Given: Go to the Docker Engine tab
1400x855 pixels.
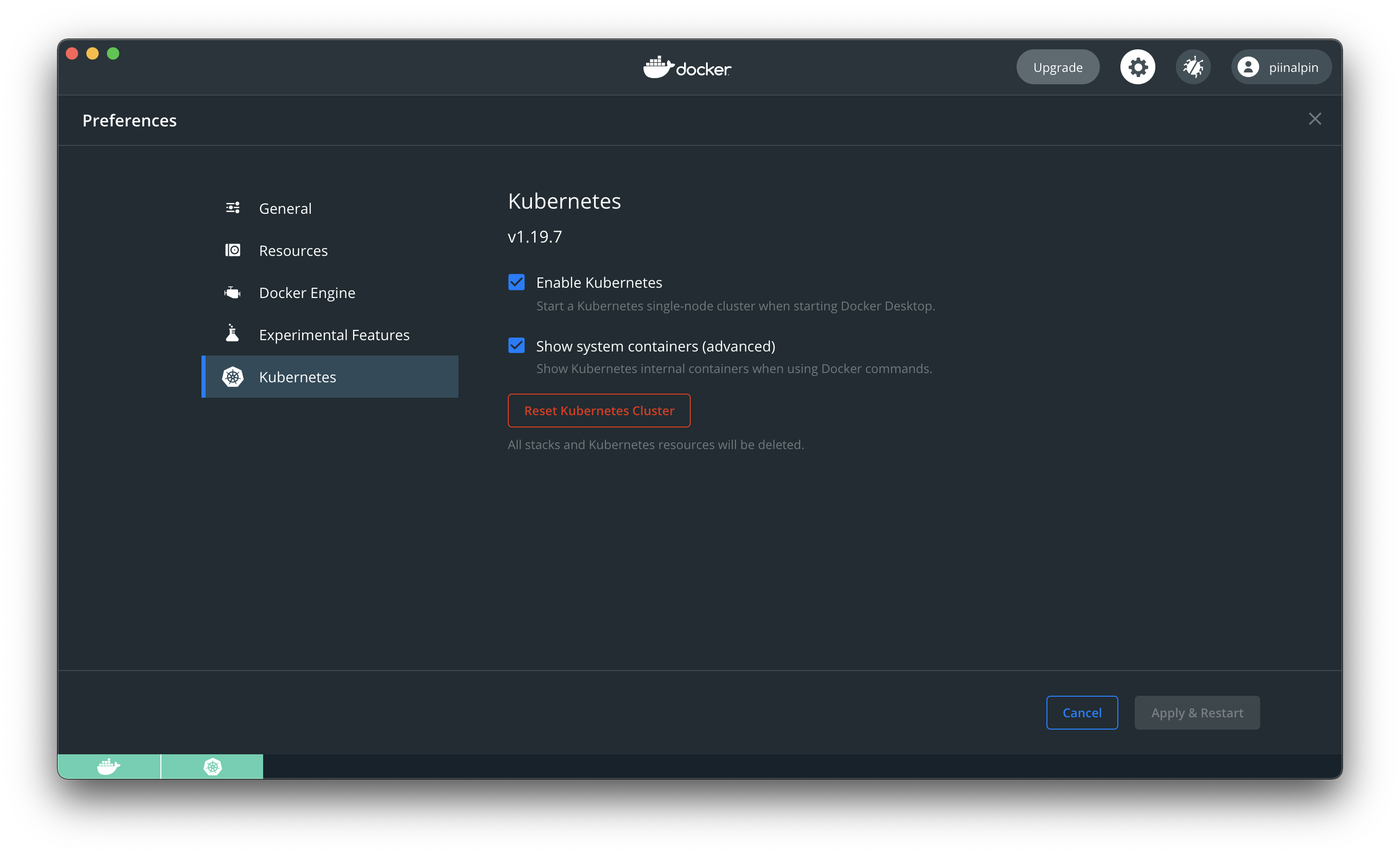Looking at the screenshot, I should (x=329, y=292).
